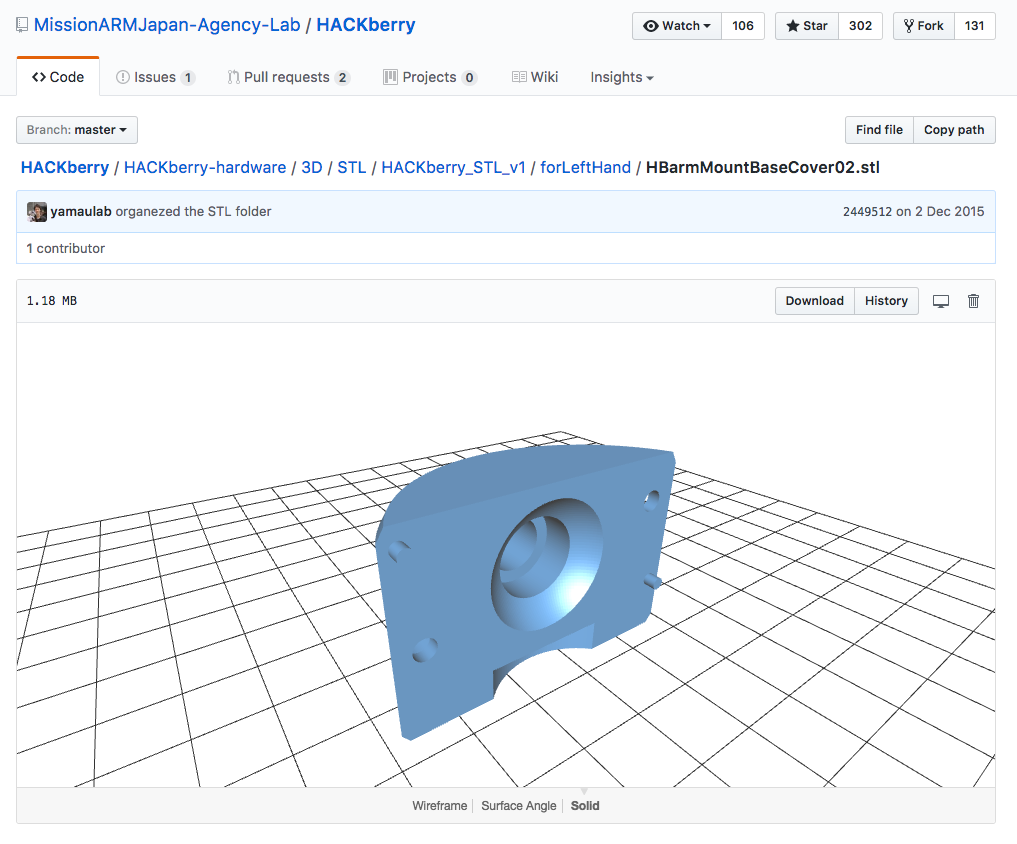This screenshot has width=1017, height=844.
Task: Open the Watch dropdown
Action: coord(677,26)
